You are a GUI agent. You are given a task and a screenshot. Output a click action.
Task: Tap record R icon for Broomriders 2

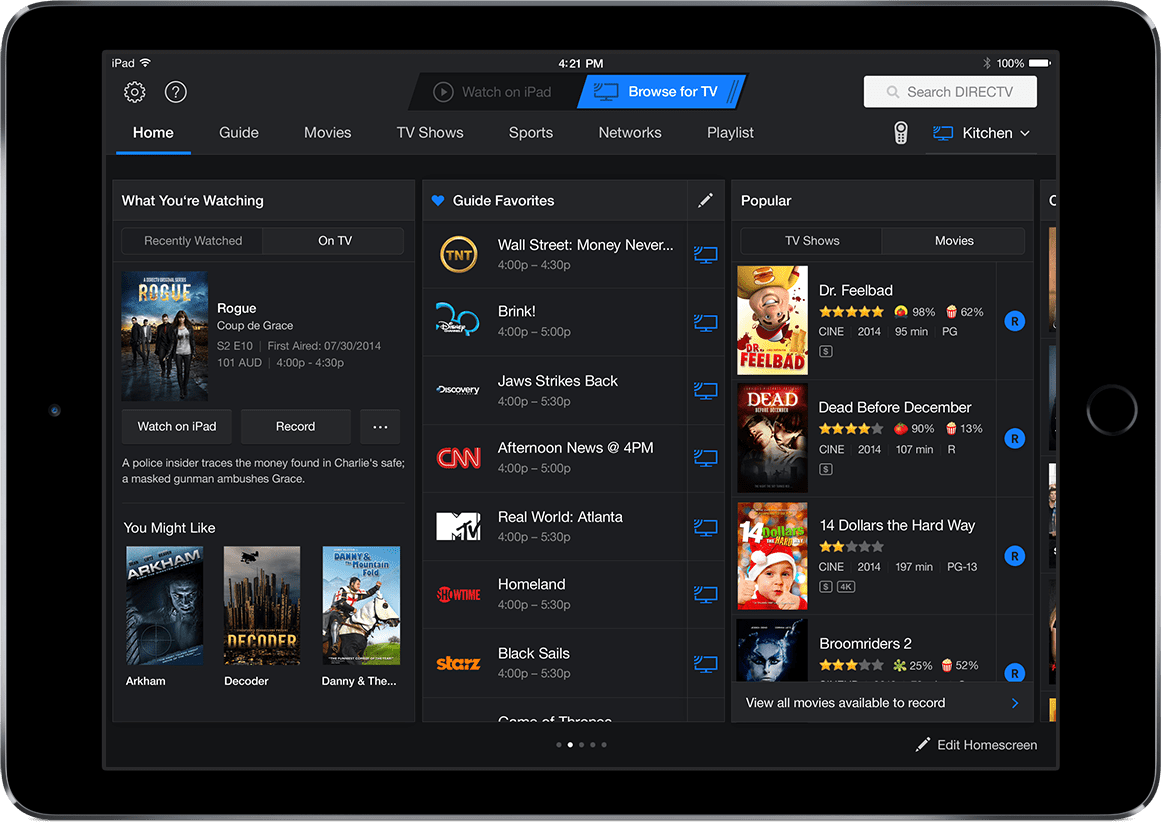pyautogui.click(x=1014, y=672)
